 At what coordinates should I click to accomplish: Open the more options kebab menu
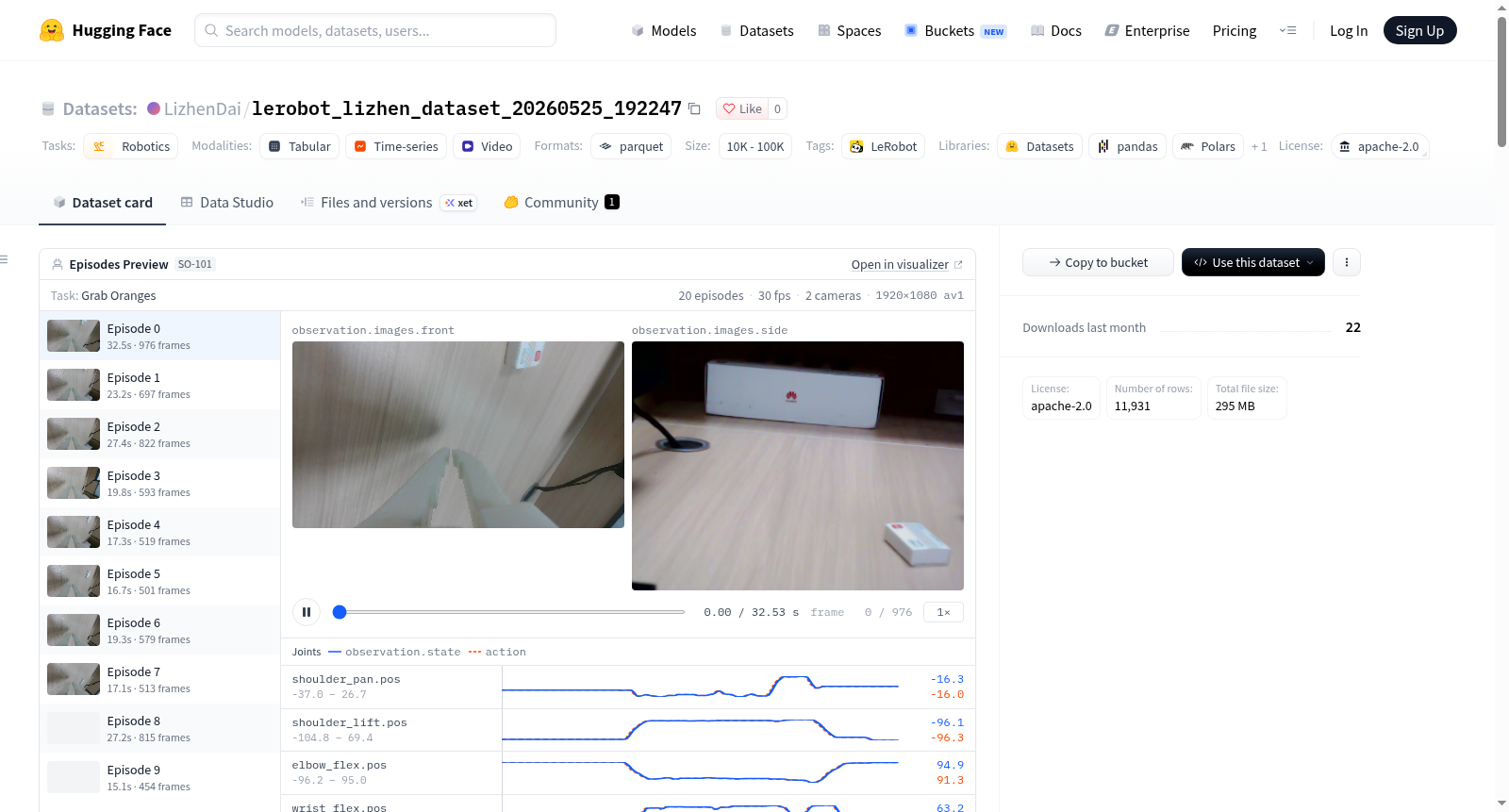(x=1347, y=262)
